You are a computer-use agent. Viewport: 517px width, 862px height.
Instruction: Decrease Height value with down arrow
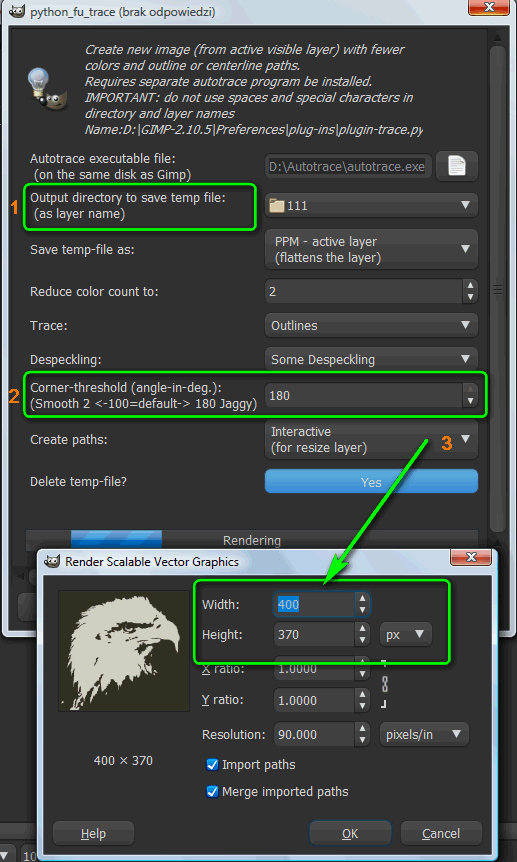(x=362, y=640)
